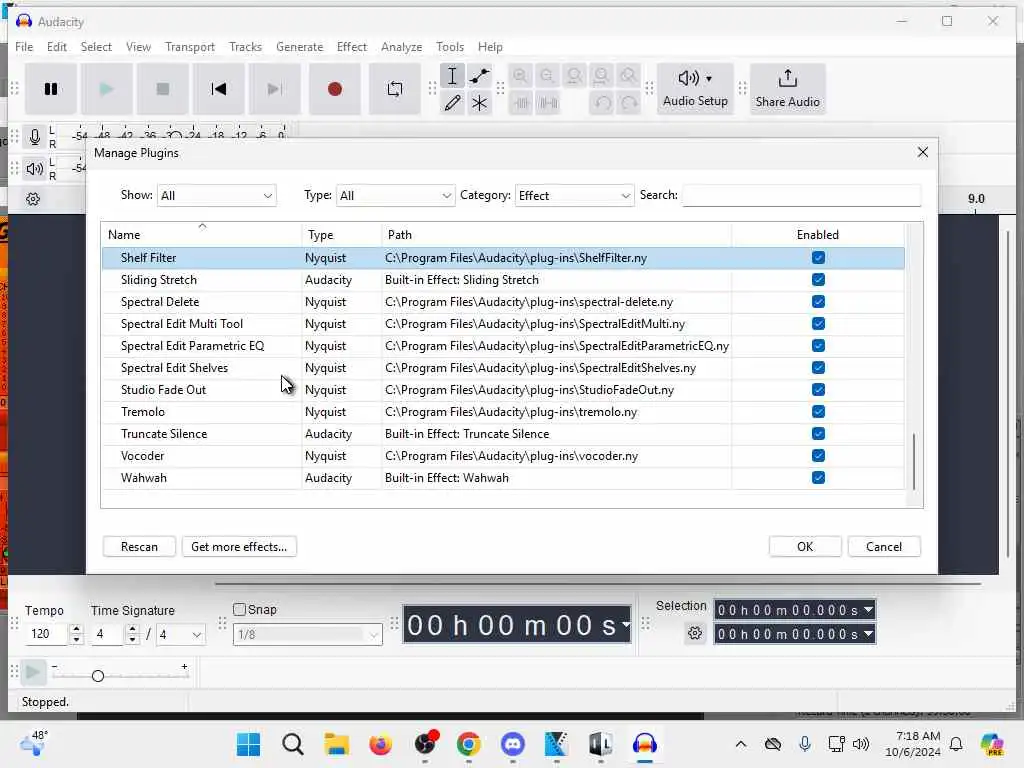Open the File menu
Image resolution: width=1024 pixels, height=768 pixels.
tap(24, 46)
